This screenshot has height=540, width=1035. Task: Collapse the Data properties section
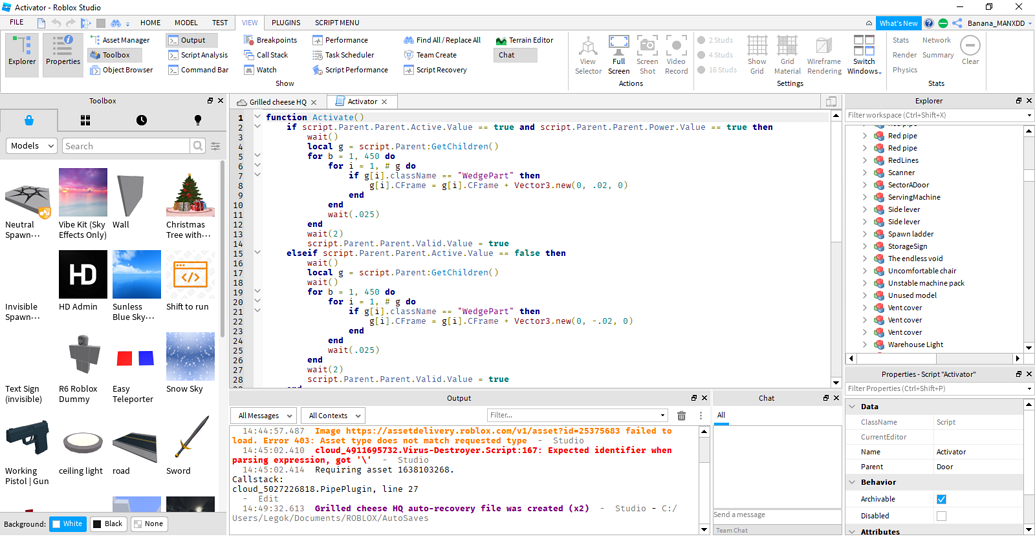point(852,407)
